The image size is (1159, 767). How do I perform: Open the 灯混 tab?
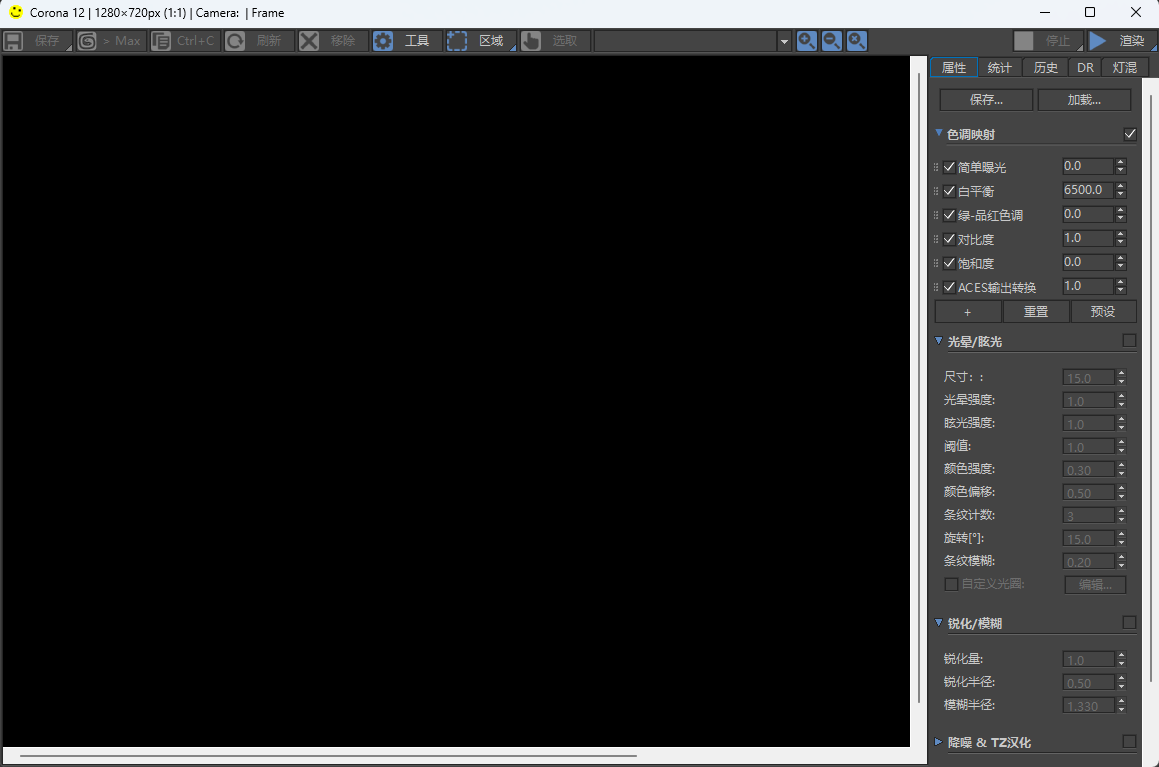(1124, 68)
